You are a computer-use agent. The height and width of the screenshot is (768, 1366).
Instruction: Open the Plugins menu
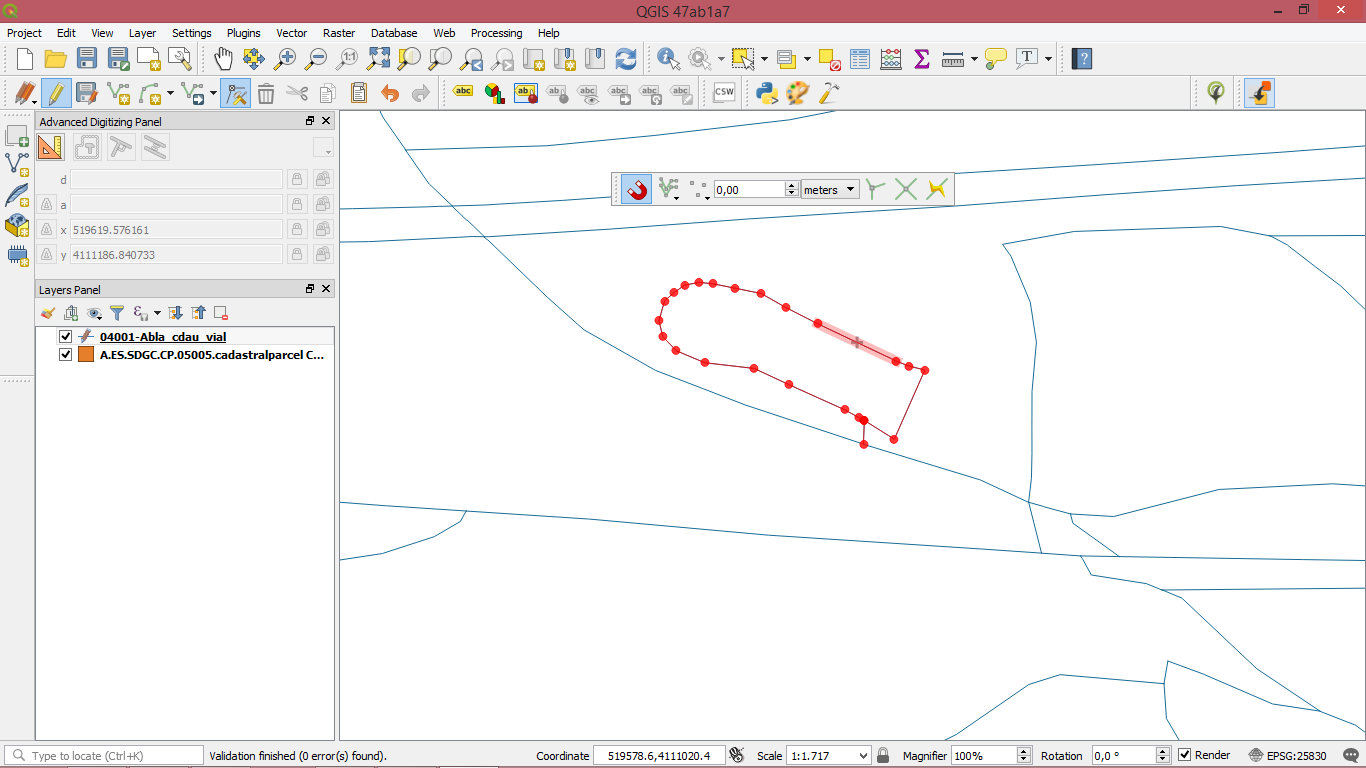(x=244, y=33)
